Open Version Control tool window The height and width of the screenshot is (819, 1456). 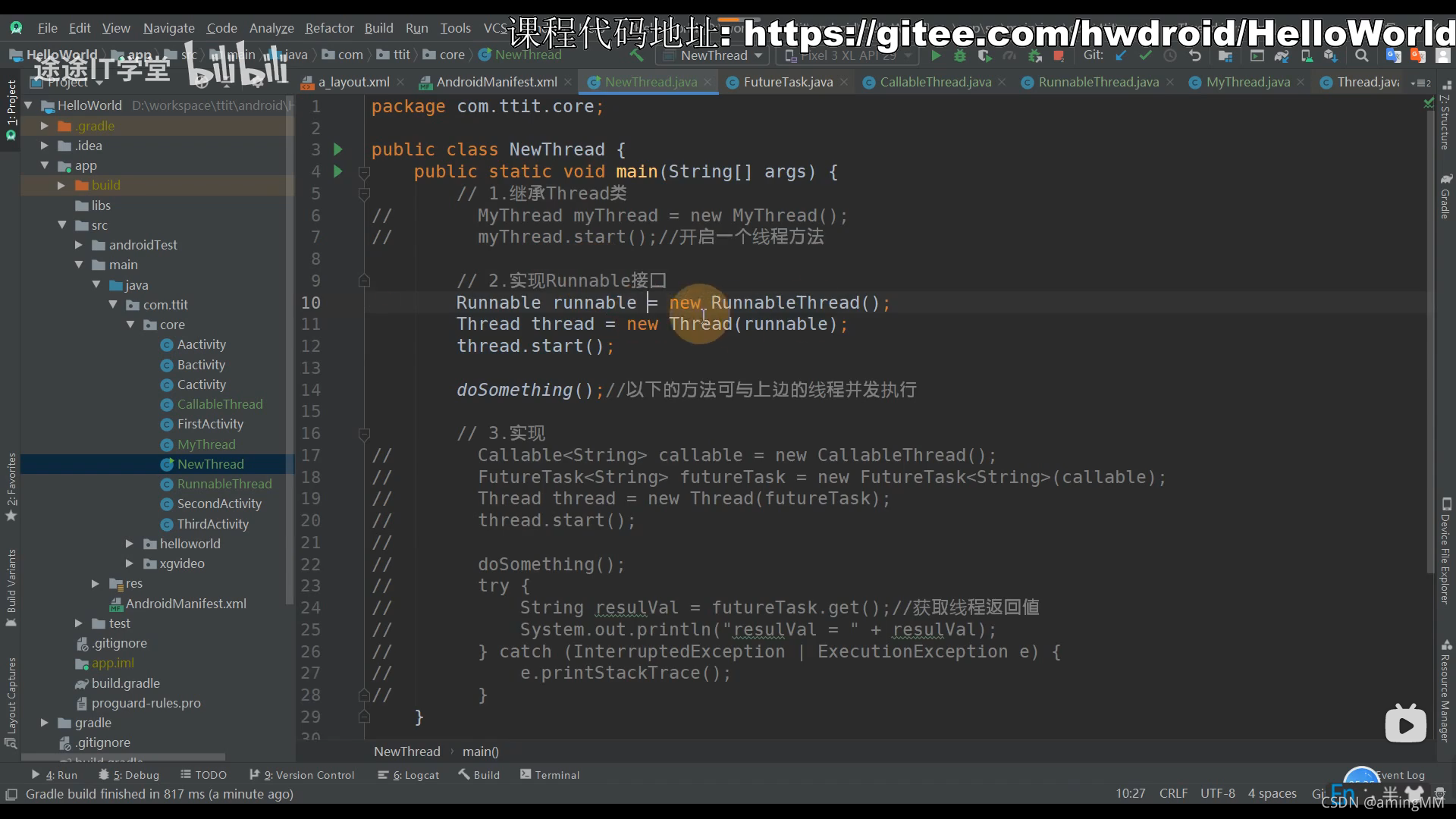tap(302, 775)
